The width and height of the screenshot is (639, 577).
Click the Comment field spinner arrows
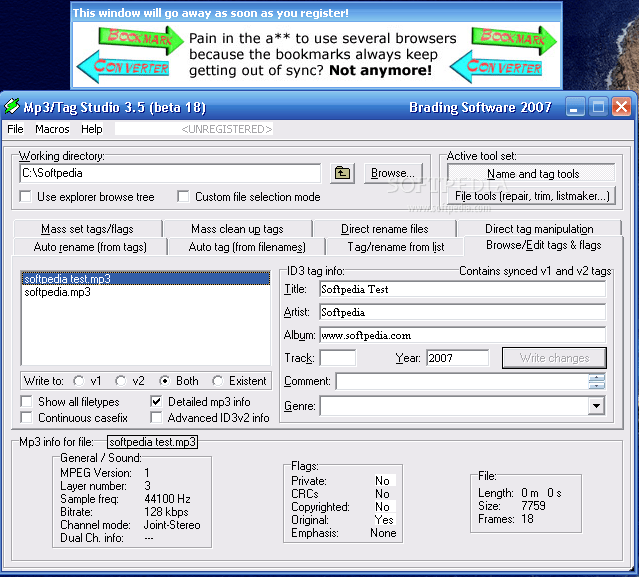tap(597, 381)
